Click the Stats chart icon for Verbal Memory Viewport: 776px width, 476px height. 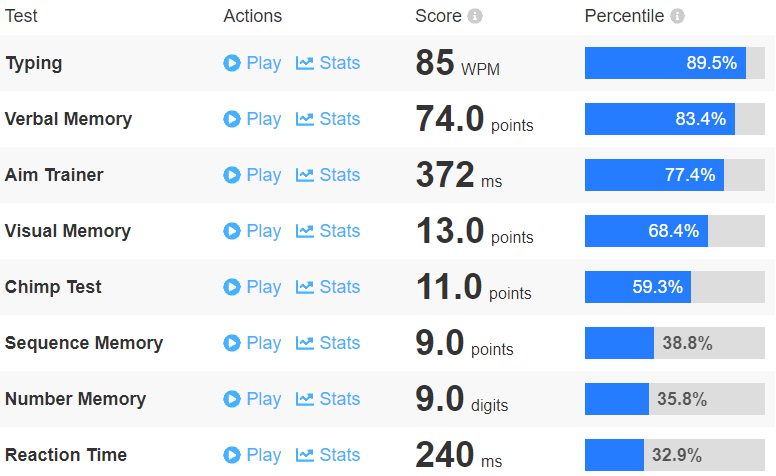coord(304,119)
